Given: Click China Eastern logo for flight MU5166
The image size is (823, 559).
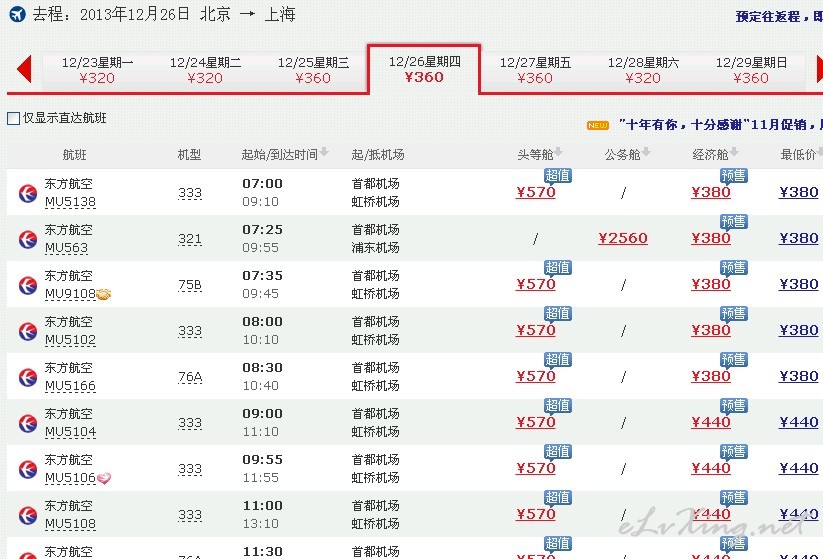Looking at the screenshot, I should tap(28, 377).
